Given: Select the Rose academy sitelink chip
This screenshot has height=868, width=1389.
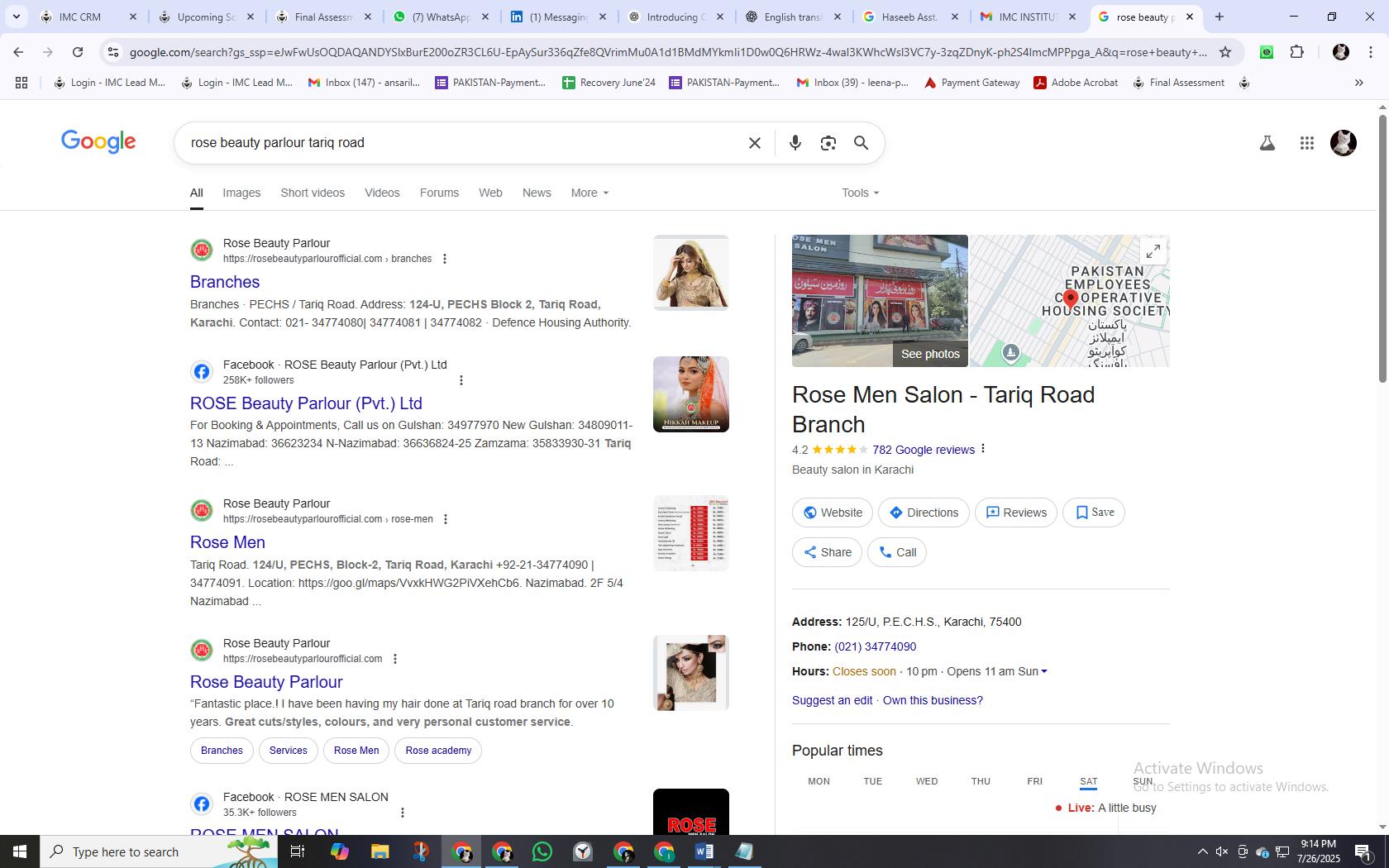Looking at the screenshot, I should pos(438,751).
